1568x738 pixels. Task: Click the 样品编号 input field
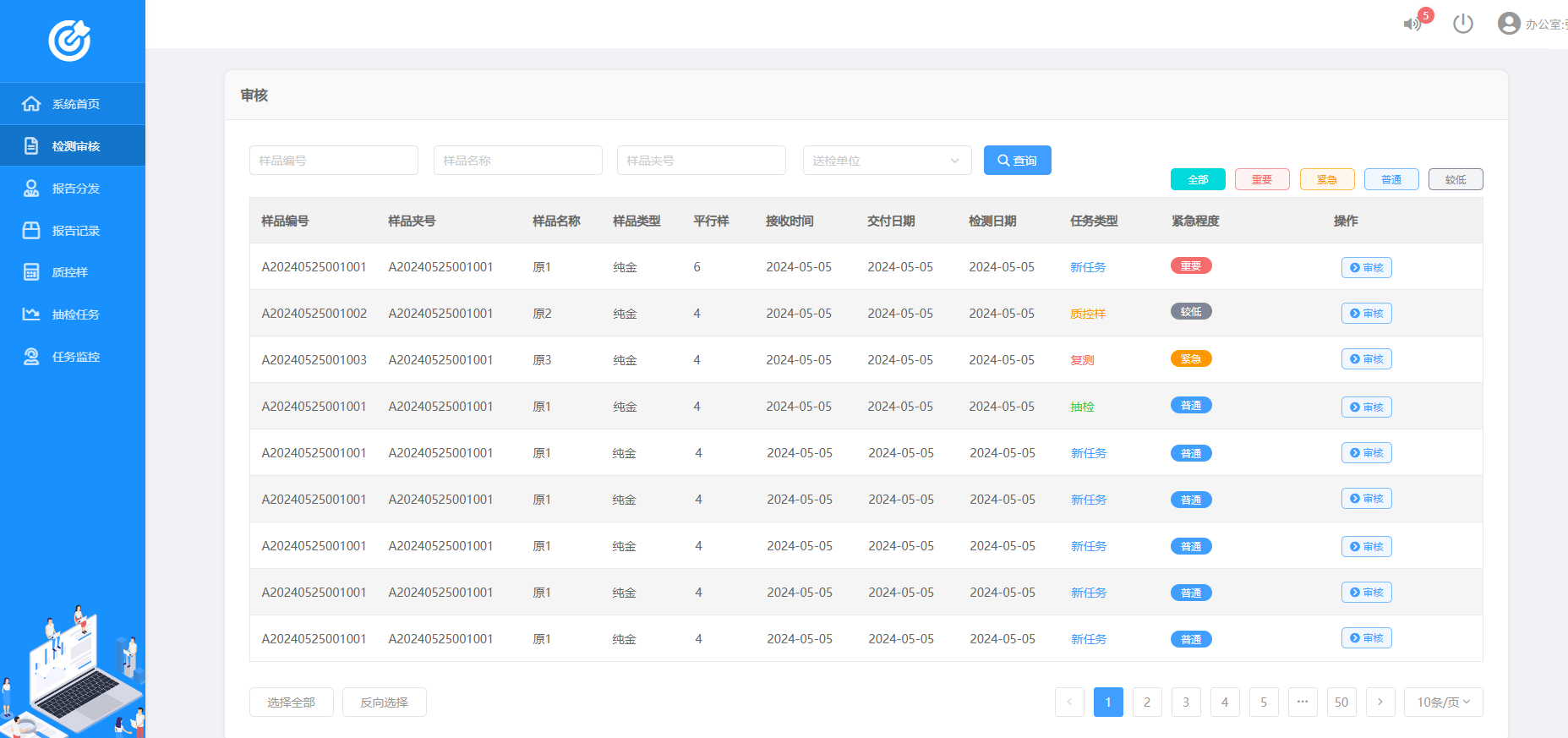[x=333, y=161]
